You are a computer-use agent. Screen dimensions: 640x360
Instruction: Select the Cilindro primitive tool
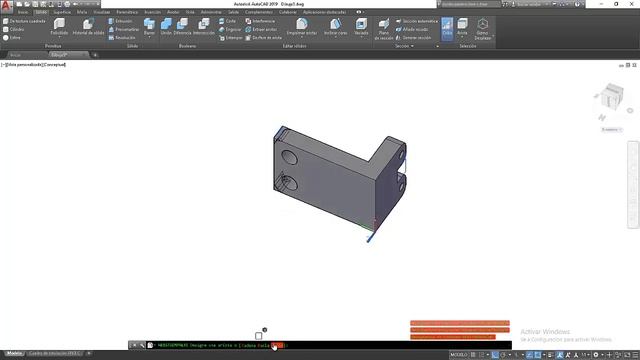(x=13, y=29)
